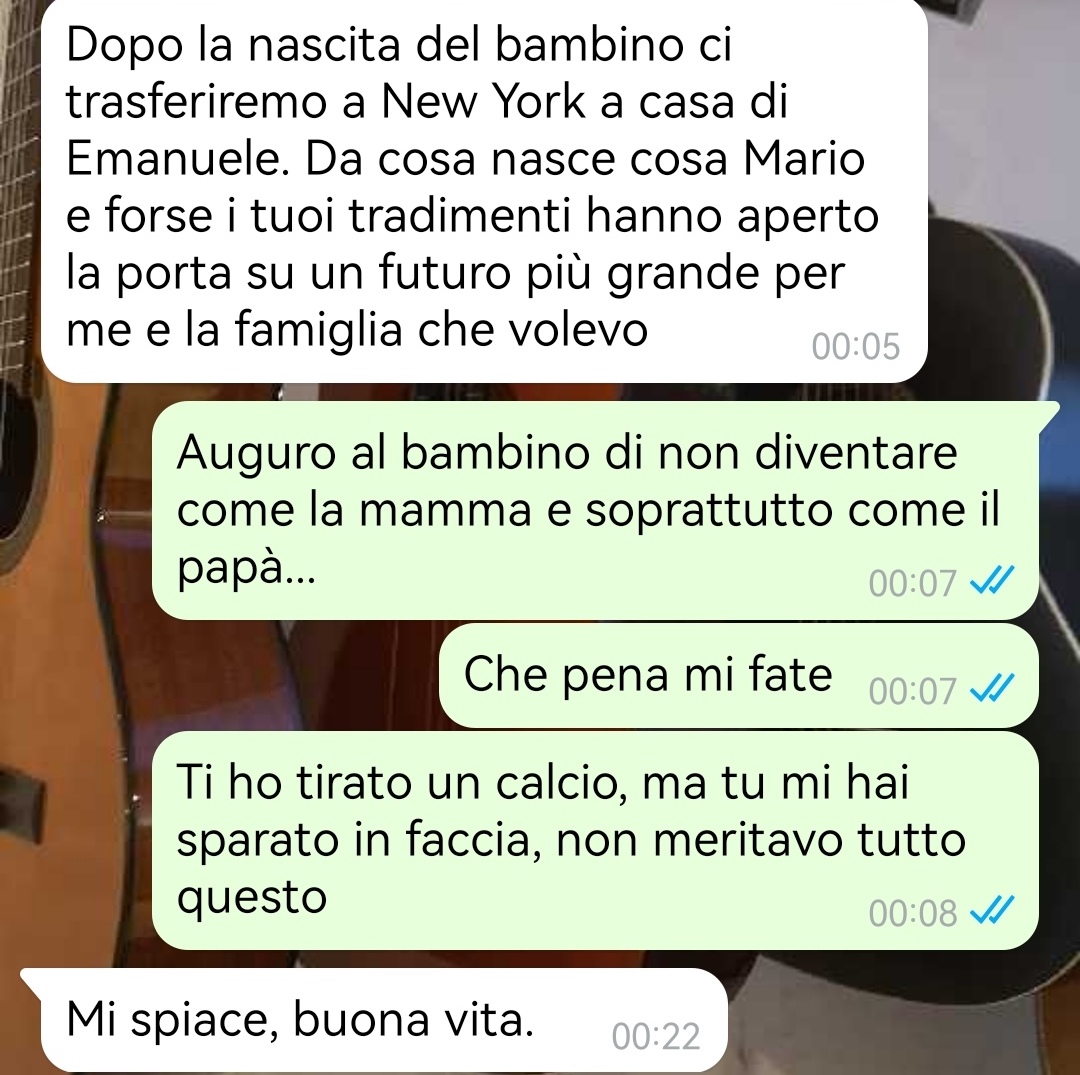Viewport: 1080px width, 1075px height.
Task: Tap the word 'questo' in sent message
Action: (251, 899)
